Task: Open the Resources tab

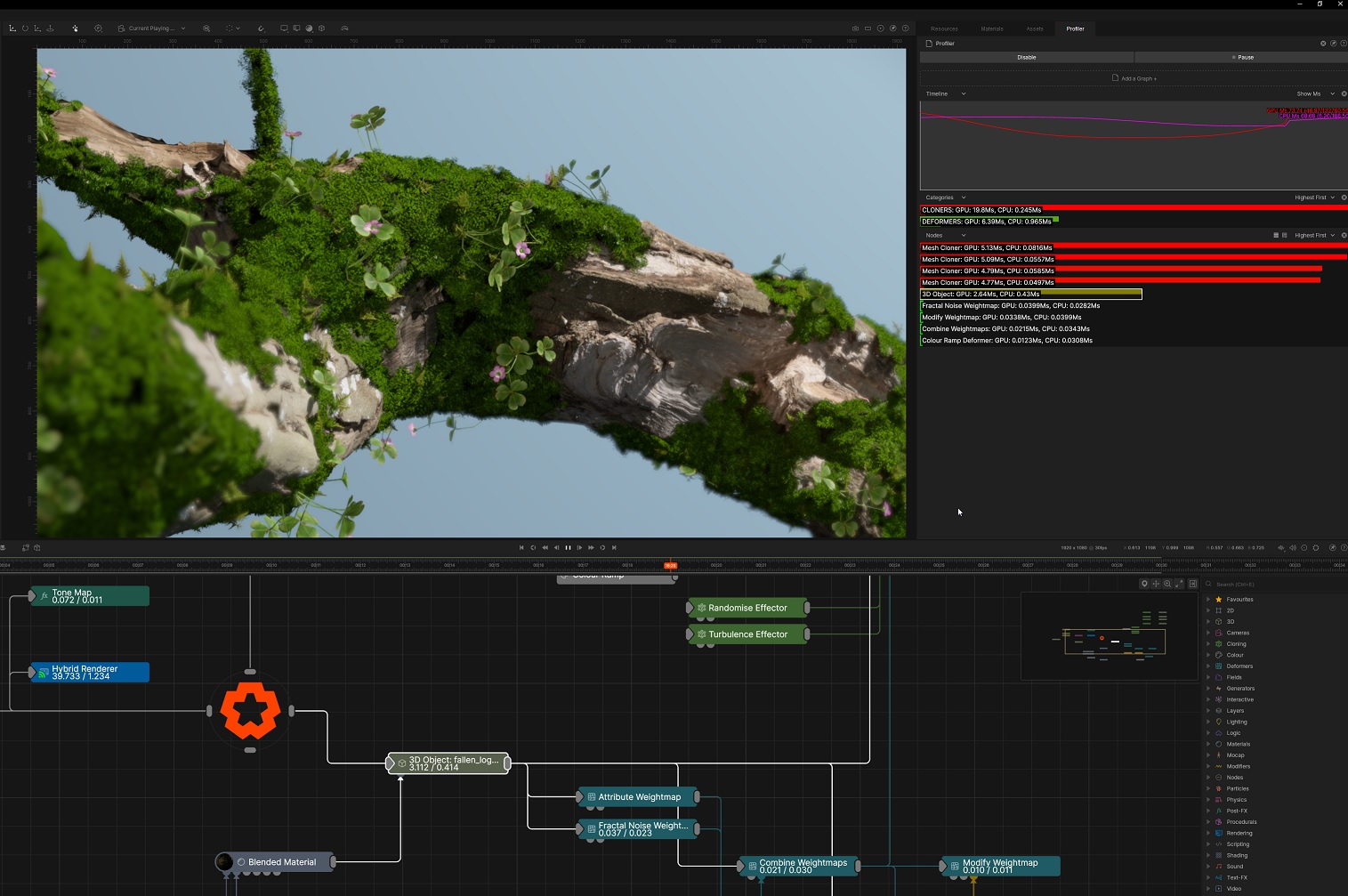Action: pos(944,28)
